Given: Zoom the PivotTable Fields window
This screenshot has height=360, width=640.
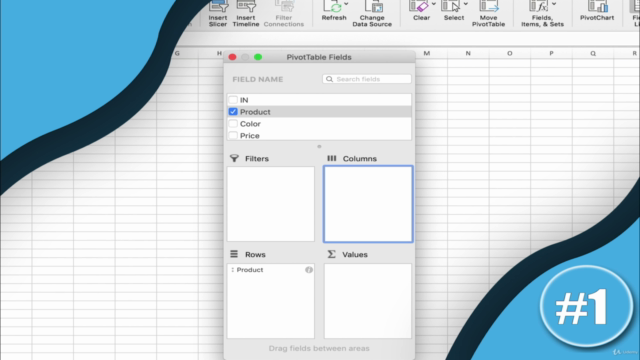Looking at the screenshot, I should tap(258, 57).
